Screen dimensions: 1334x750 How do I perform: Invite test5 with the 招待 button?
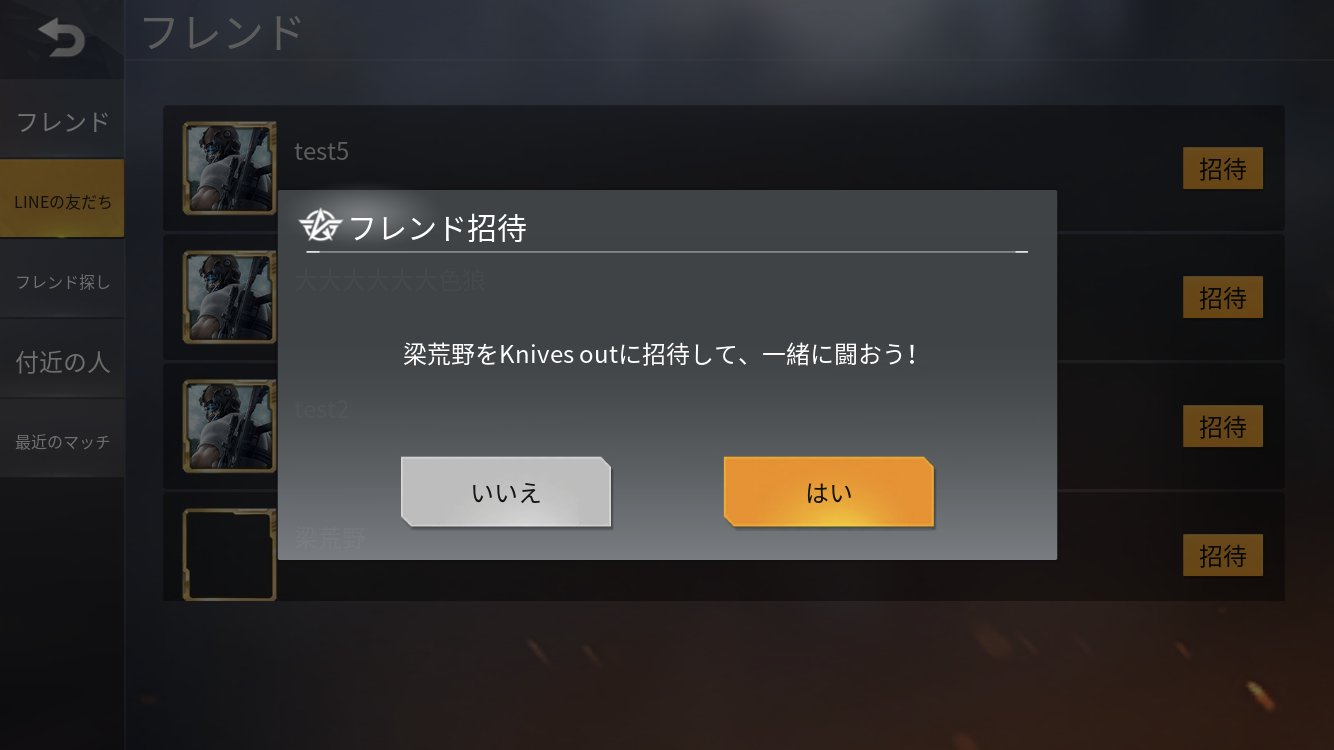click(x=1222, y=169)
